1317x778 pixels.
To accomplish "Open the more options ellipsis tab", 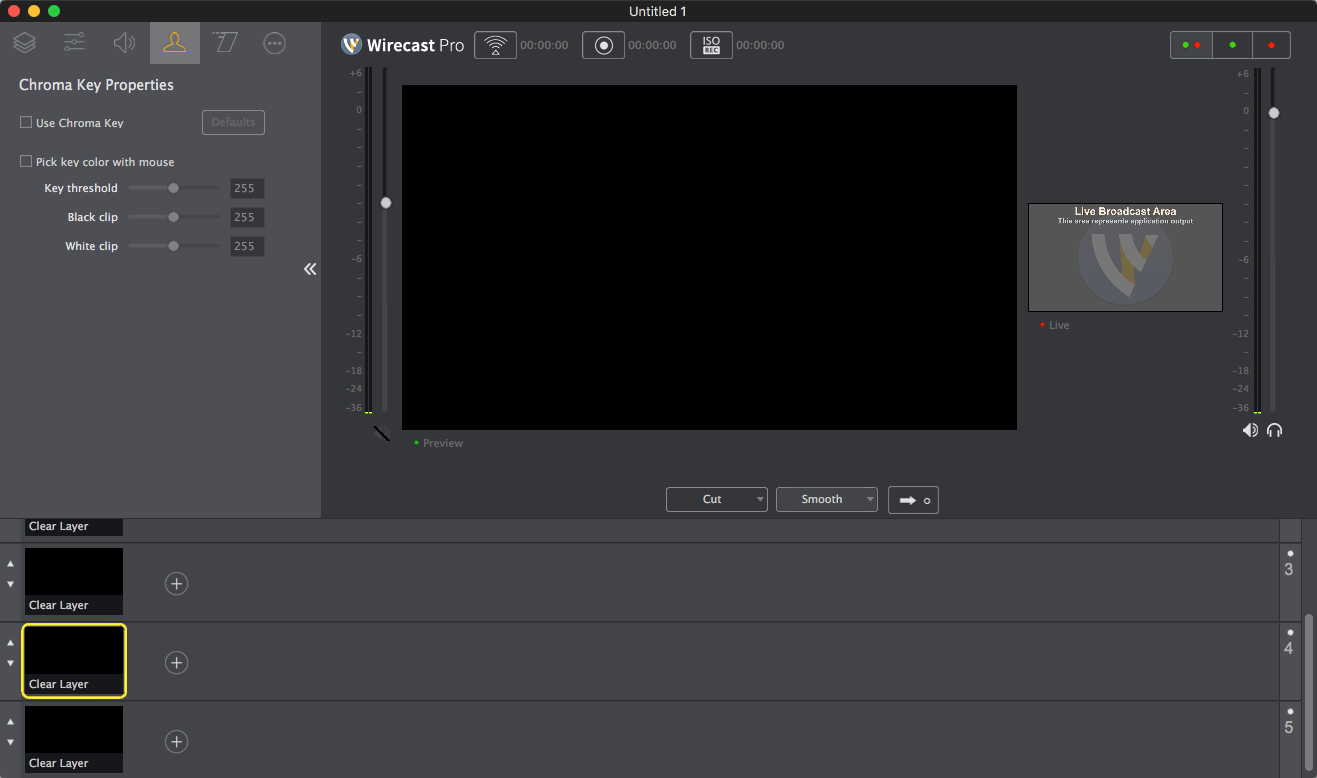I will pos(275,43).
